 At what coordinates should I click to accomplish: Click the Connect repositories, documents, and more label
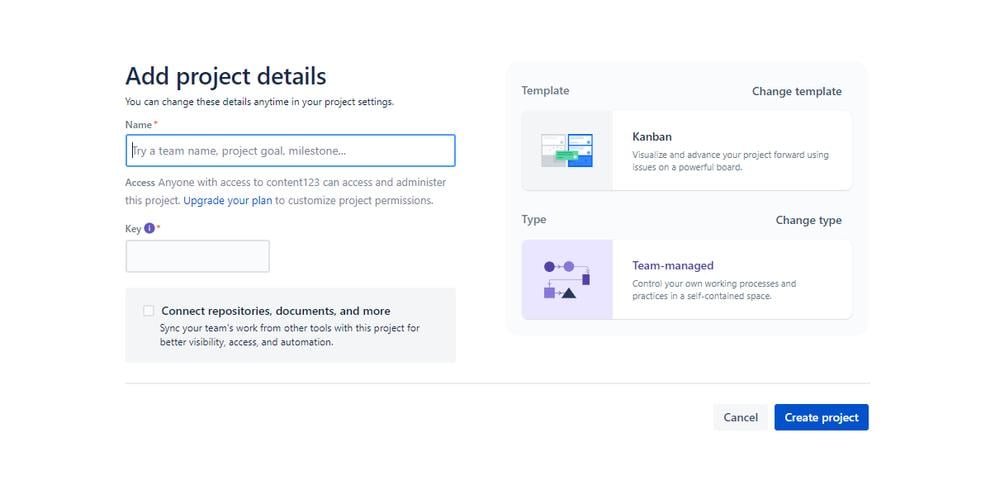click(x=276, y=311)
